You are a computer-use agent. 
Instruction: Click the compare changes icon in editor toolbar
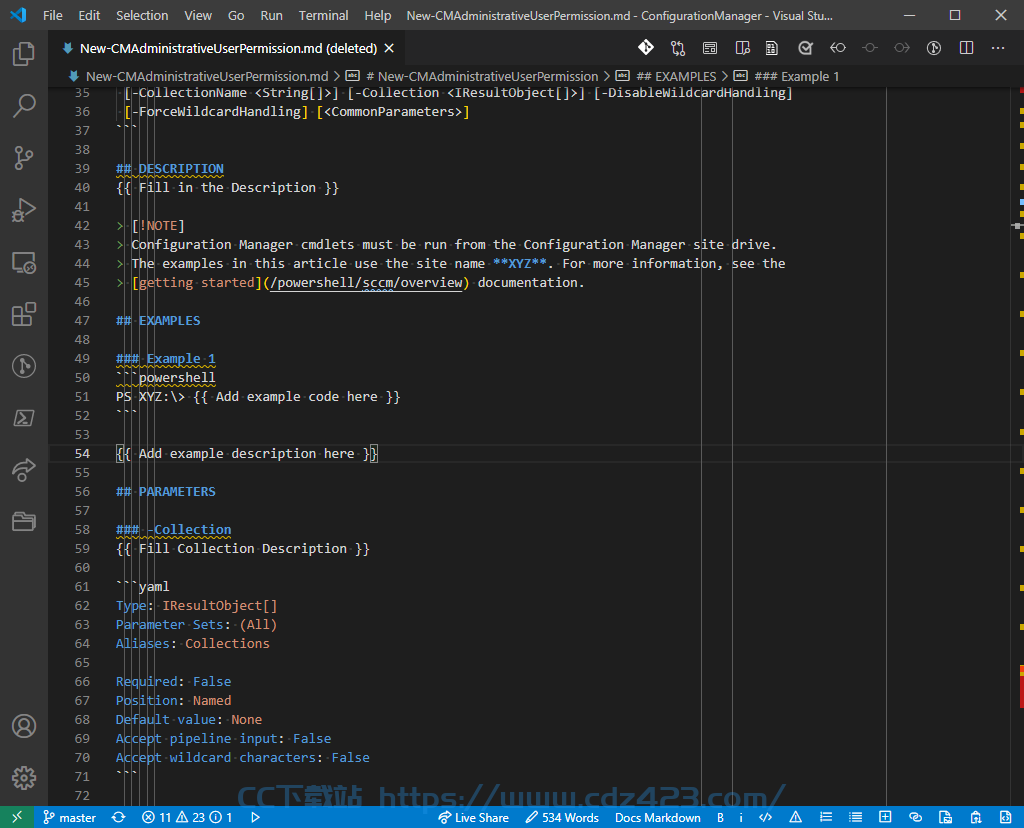click(x=678, y=48)
